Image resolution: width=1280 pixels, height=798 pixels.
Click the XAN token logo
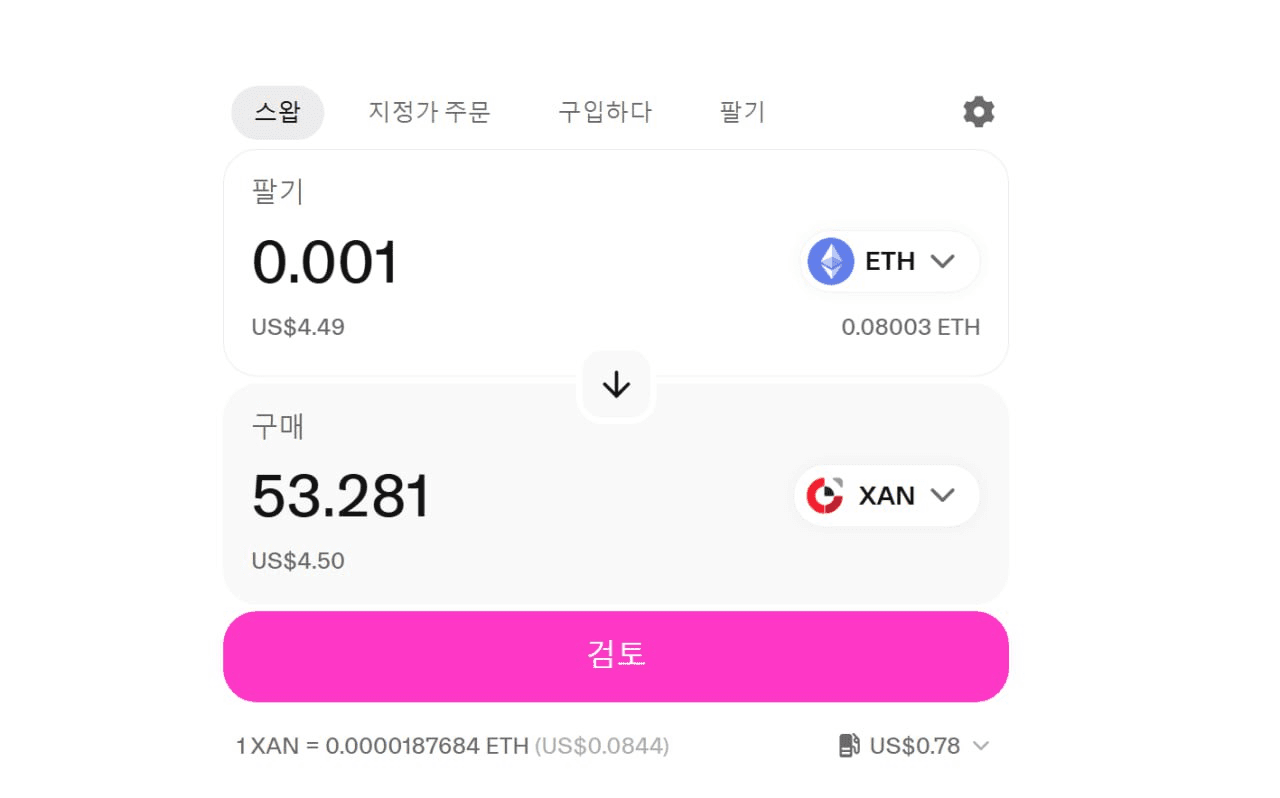825,495
